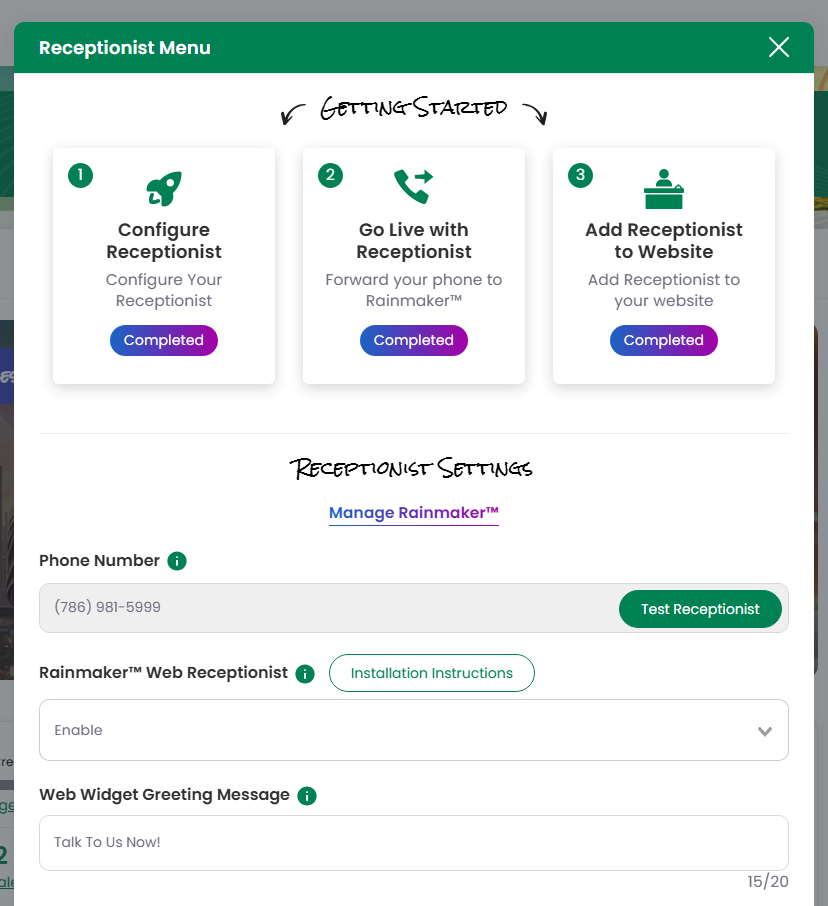Click the Web Widget Greeting Message field

coord(414,842)
